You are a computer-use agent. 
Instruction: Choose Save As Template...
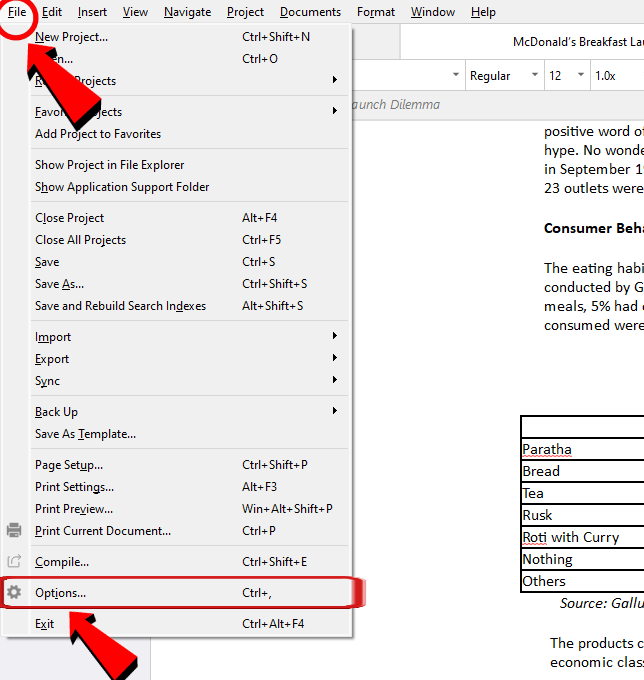pyautogui.click(x=190, y=434)
